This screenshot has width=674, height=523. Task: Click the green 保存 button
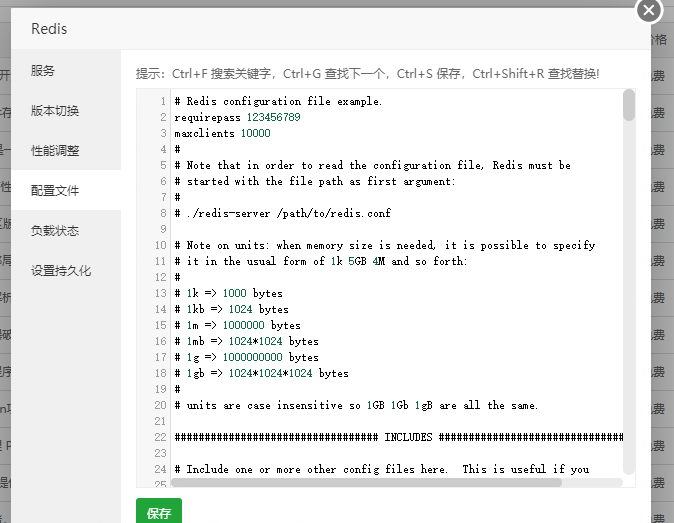pyautogui.click(x=159, y=512)
